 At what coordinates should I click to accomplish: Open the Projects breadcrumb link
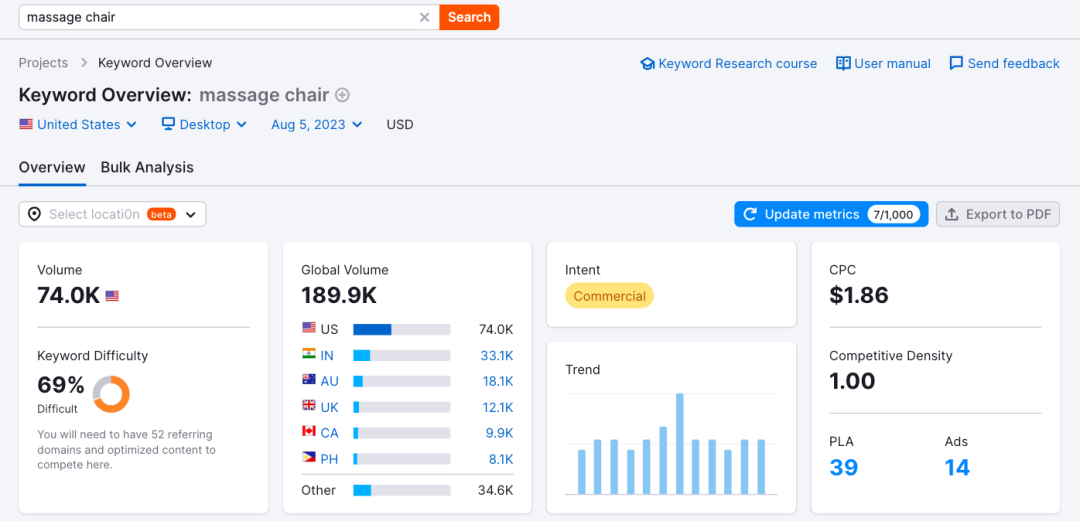(43, 63)
